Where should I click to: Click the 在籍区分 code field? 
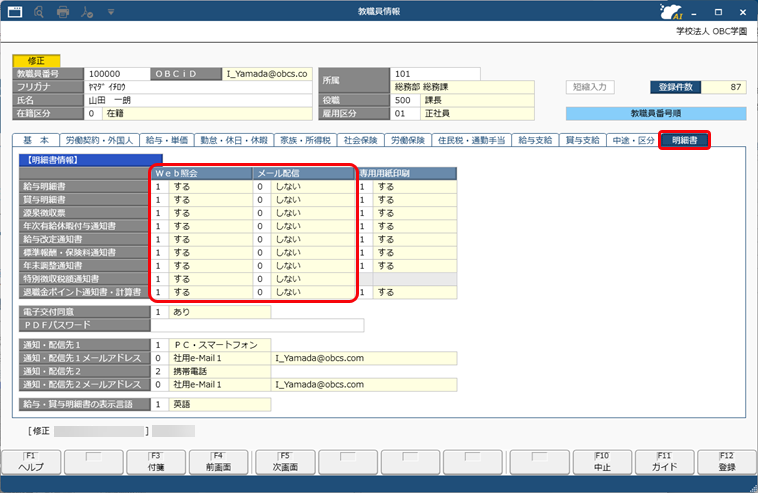coord(92,114)
